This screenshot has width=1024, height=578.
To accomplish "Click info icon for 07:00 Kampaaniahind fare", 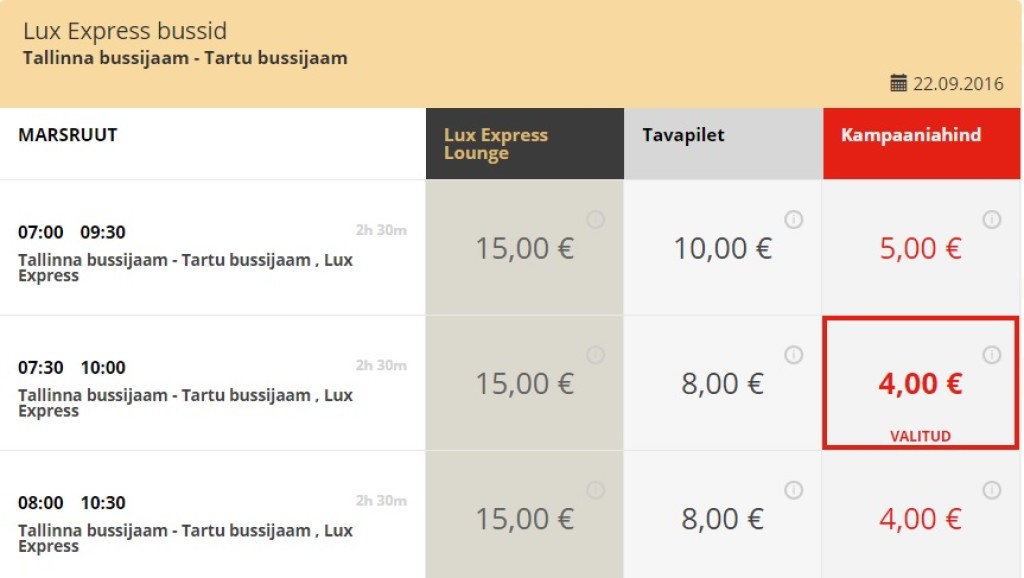I will (x=992, y=220).
